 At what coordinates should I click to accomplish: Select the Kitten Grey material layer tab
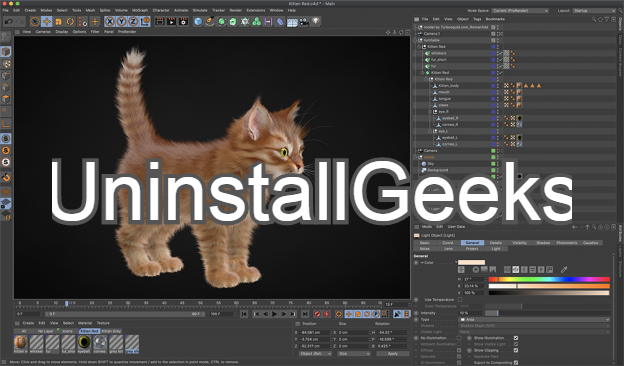pyautogui.click(x=111, y=331)
